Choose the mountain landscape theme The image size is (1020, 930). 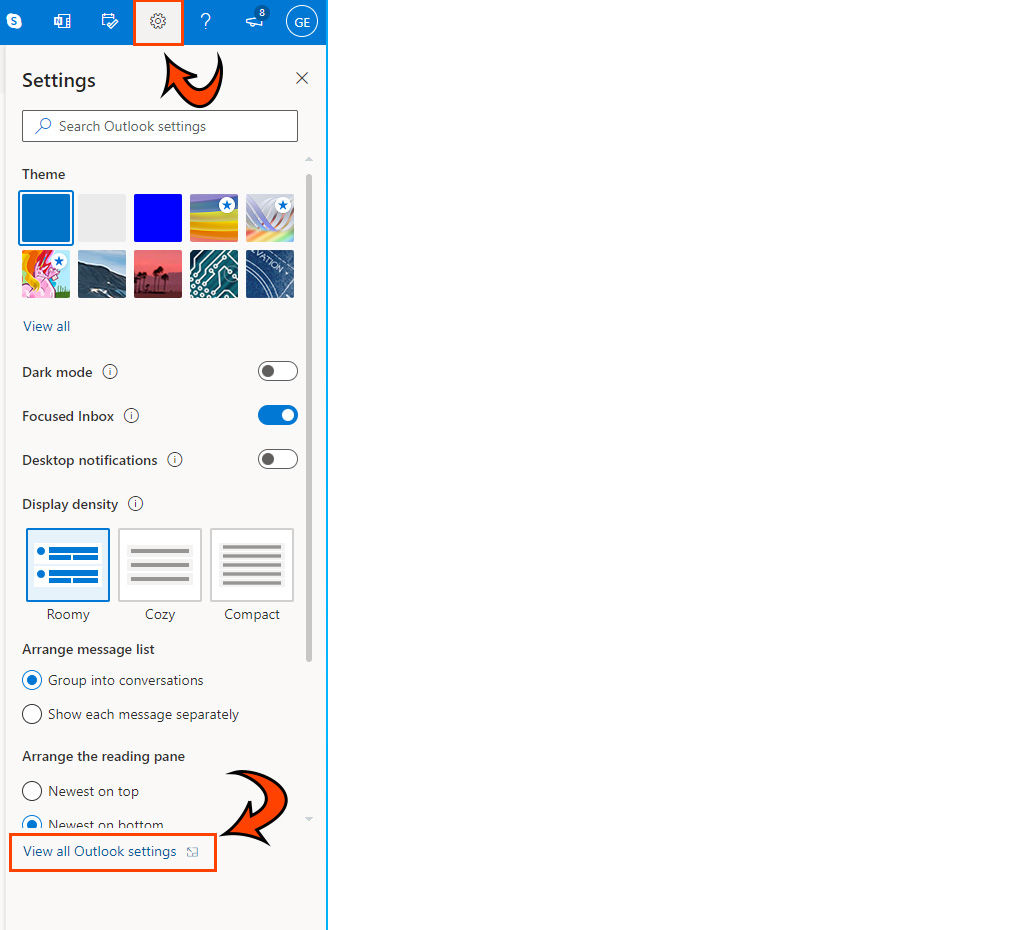tap(102, 274)
